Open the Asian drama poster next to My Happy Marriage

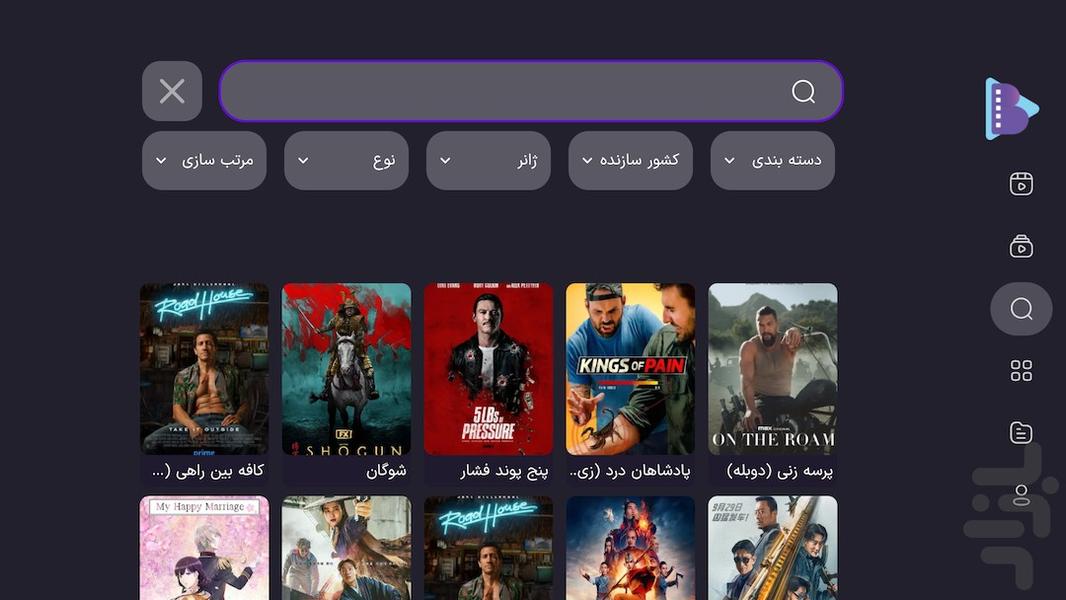click(347, 548)
